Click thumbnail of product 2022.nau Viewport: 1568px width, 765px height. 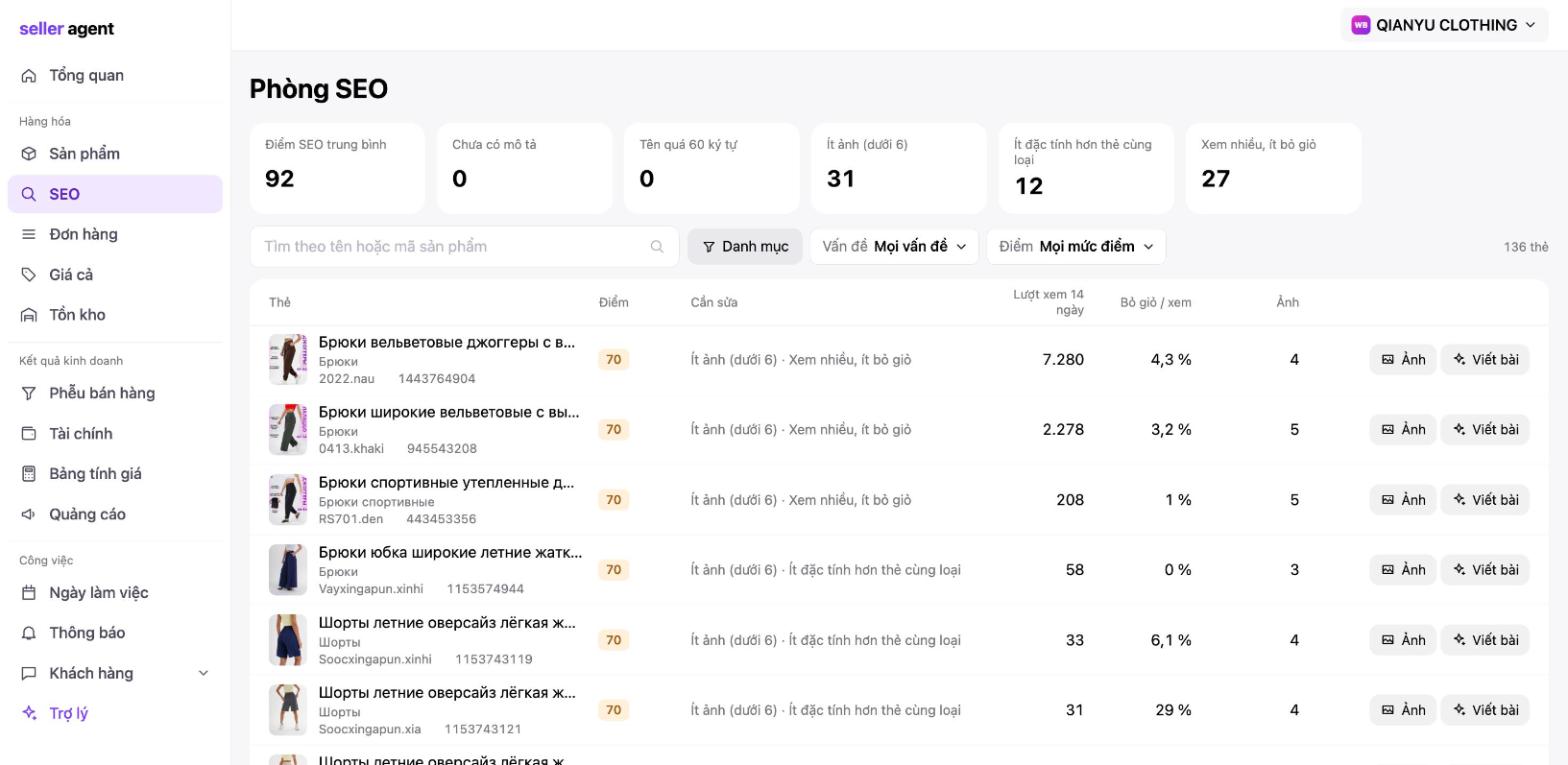click(288, 359)
